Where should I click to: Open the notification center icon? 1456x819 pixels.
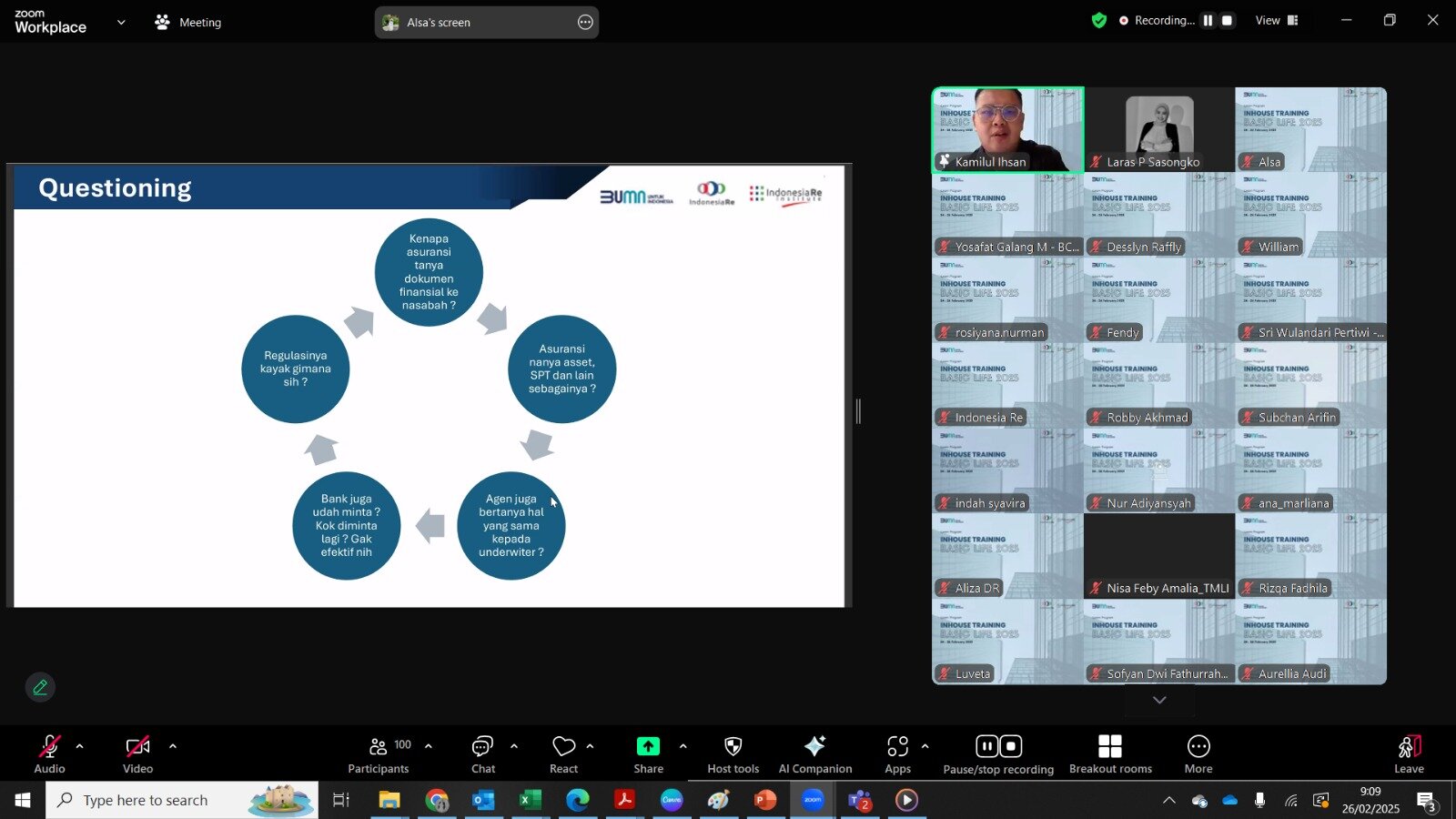(1427, 800)
